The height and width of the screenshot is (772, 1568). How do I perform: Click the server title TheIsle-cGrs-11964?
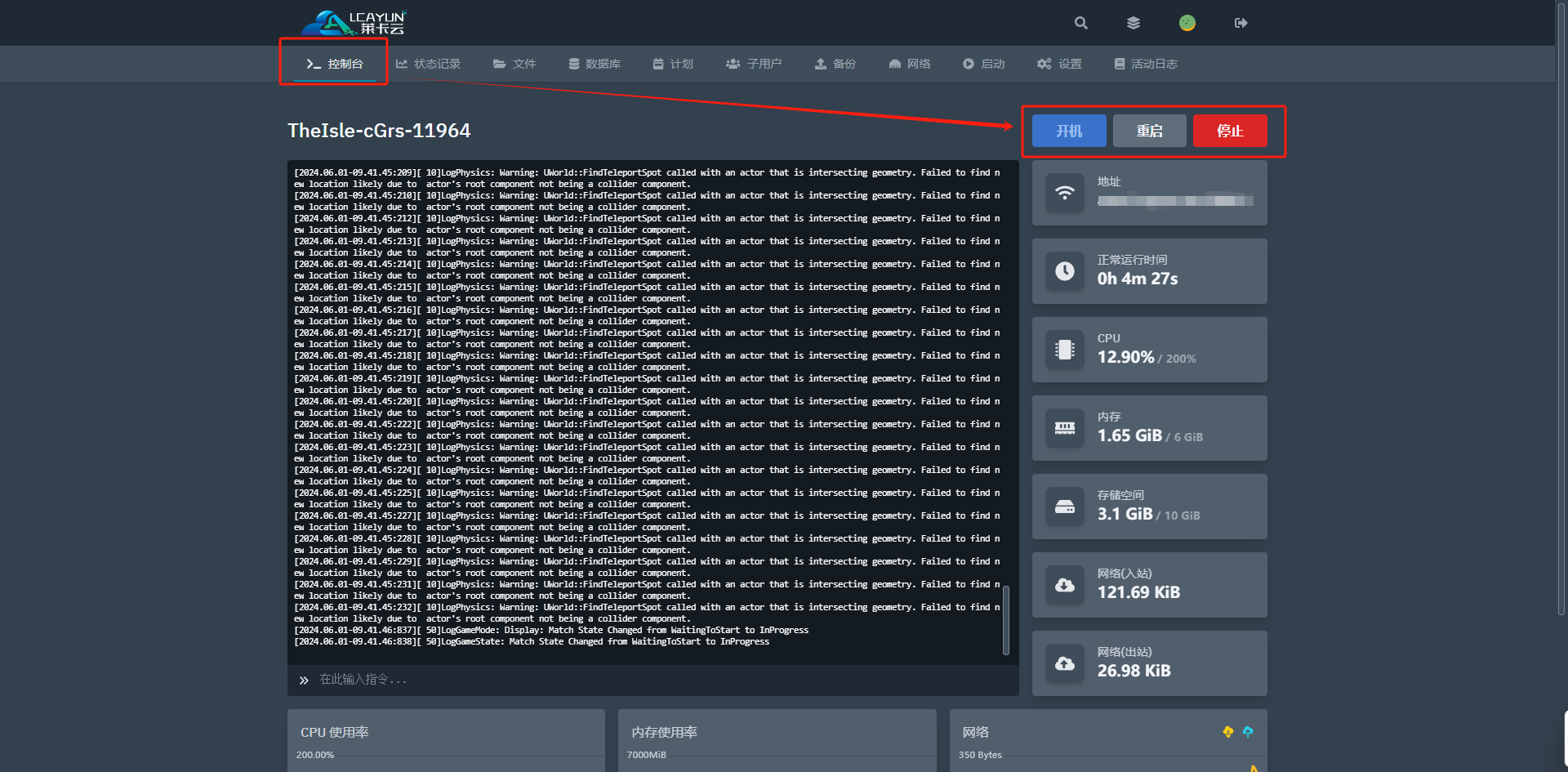point(379,131)
